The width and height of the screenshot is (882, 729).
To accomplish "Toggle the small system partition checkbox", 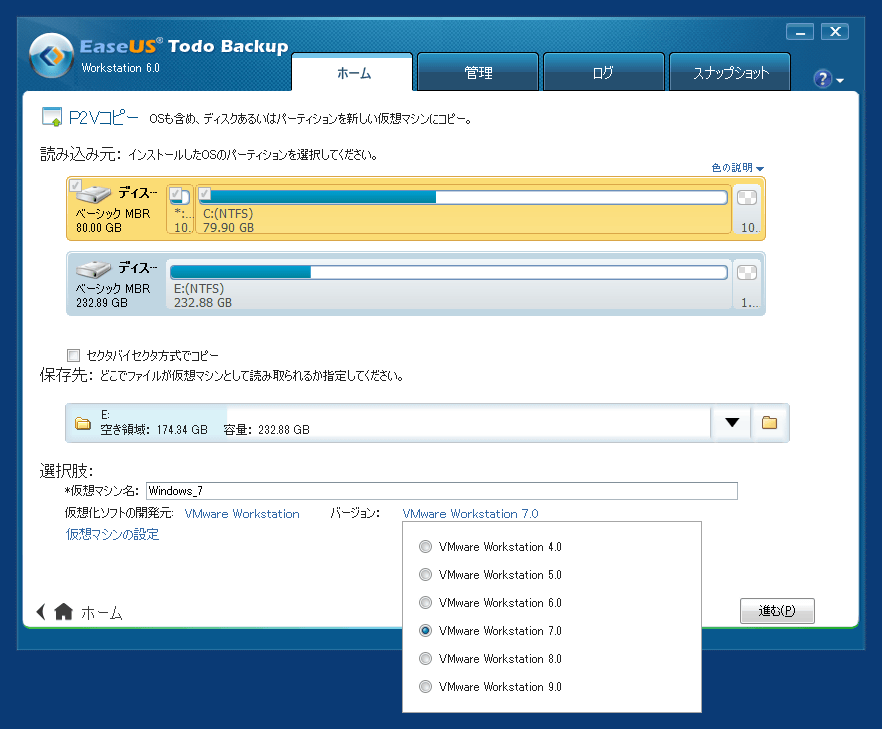I will pos(176,194).
